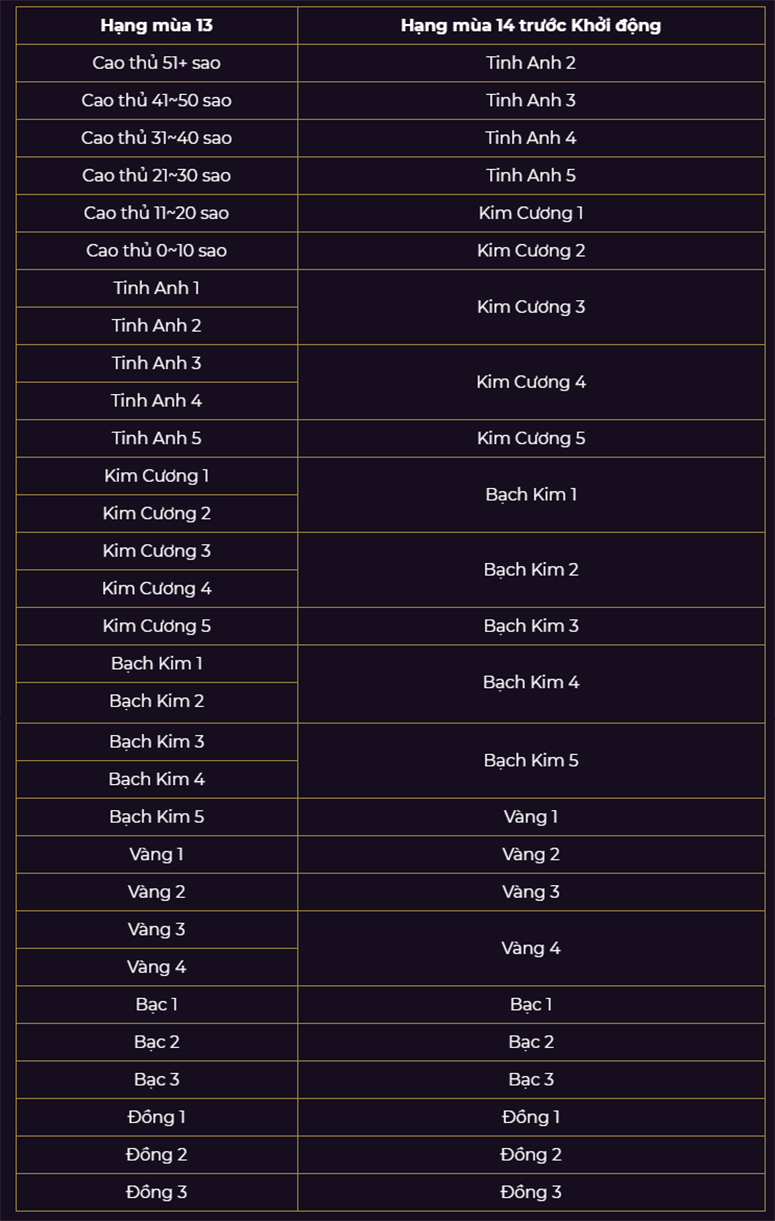Click the 'Kim Cương 4' season 14 cell
This screenshot has height=1221, width=775.
point(531,382)
